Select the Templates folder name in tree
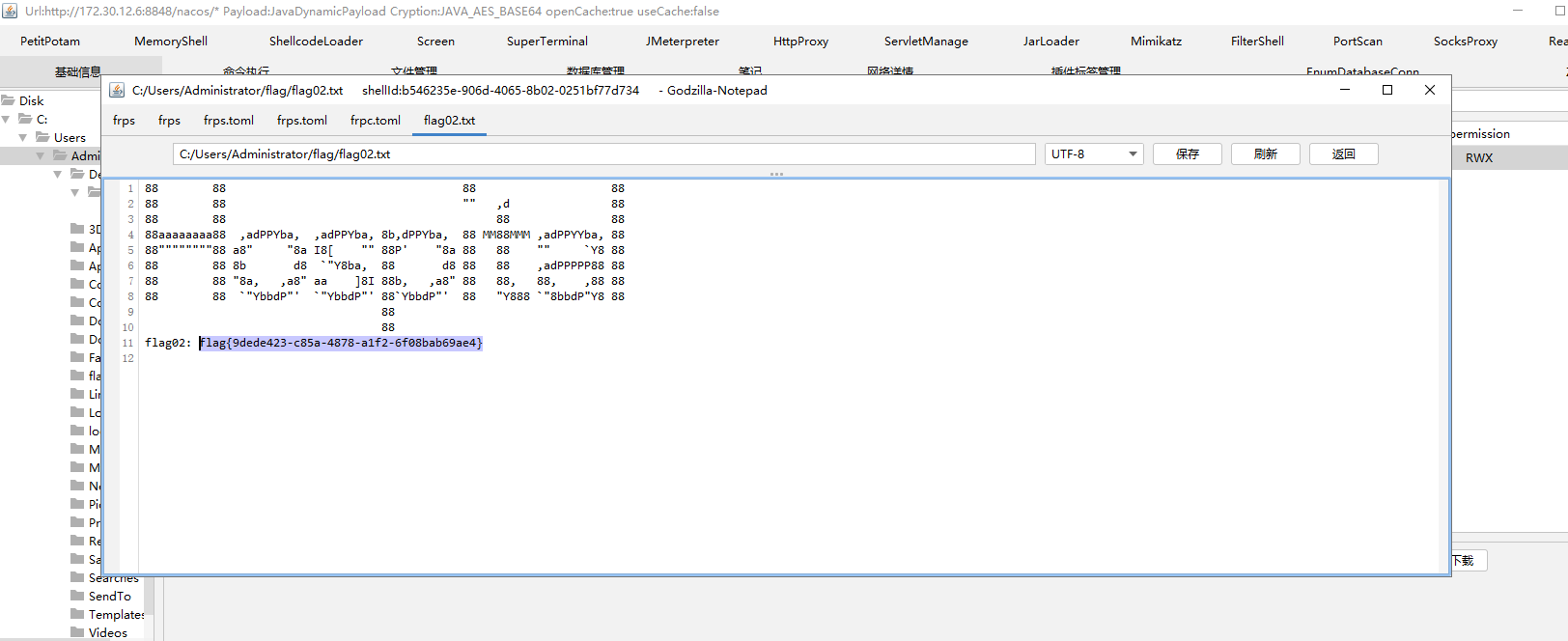 [116, 614]
